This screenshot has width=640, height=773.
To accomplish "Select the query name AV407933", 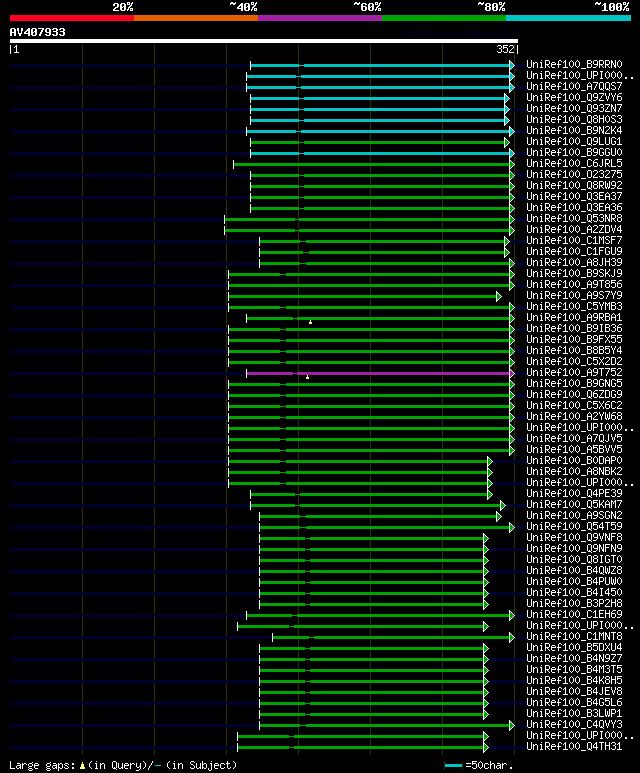I will click(37, 32).
